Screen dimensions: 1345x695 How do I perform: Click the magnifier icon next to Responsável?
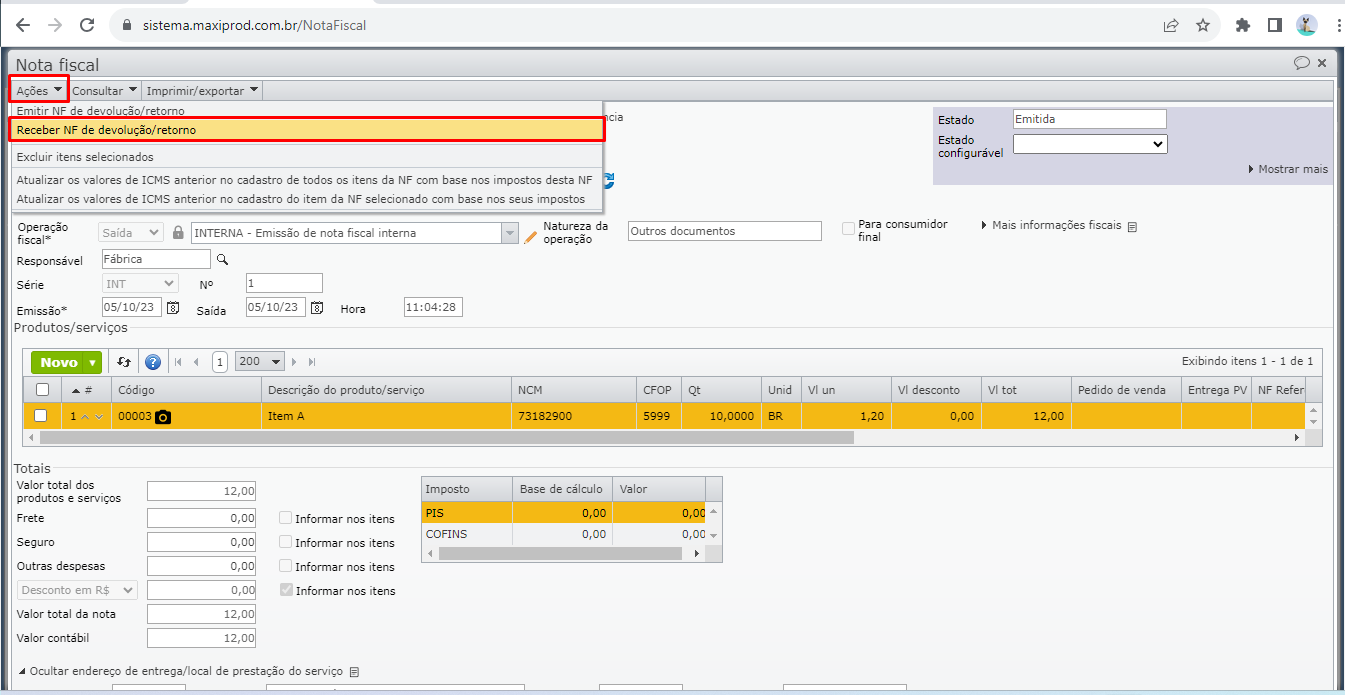click(223, 260)
